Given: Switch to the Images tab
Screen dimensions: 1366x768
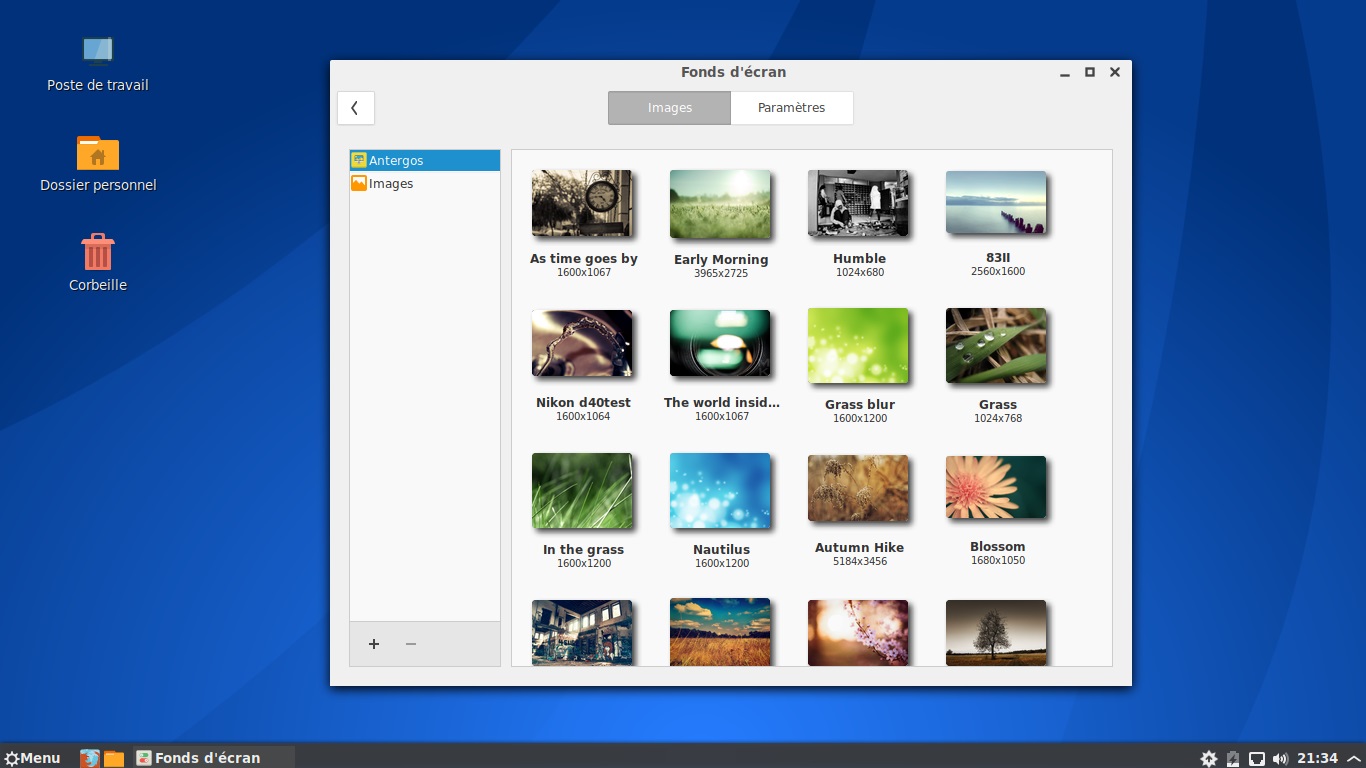Looking at the screenshot, I should 669,108.
